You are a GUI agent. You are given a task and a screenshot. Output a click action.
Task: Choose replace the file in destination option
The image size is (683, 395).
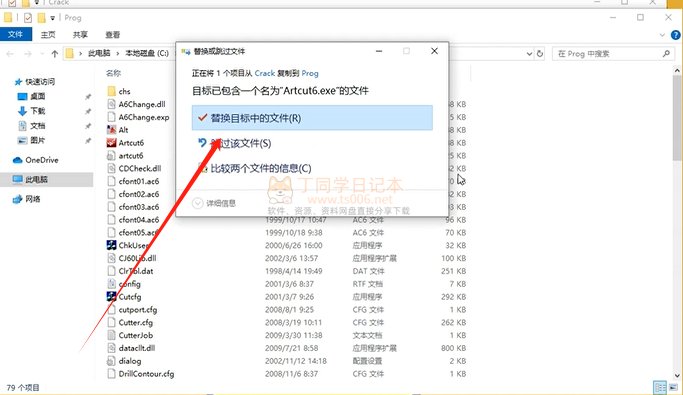coord(312,118)
